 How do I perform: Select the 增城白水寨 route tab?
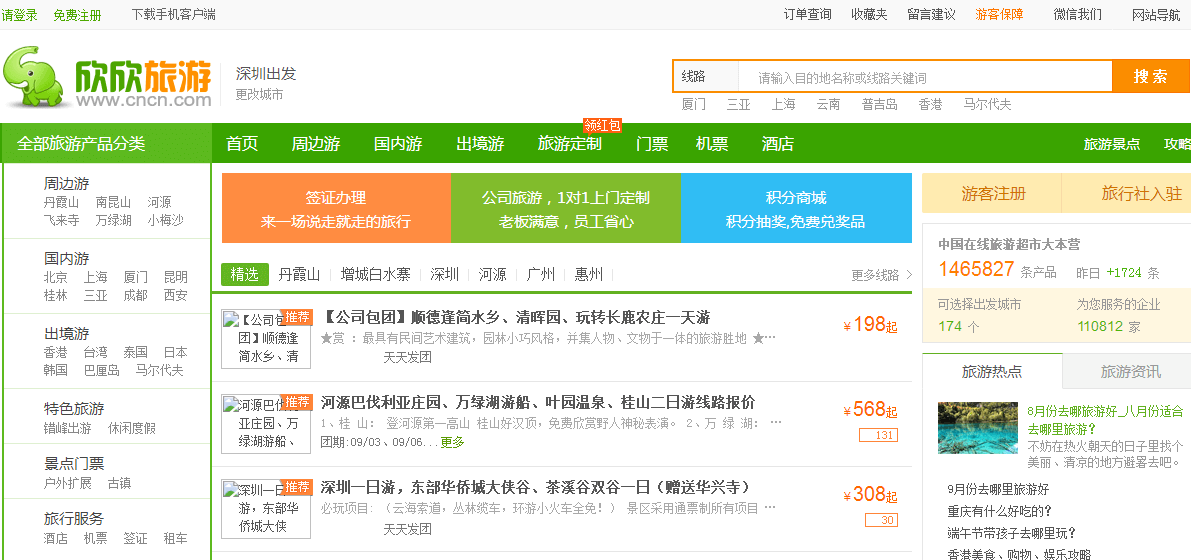click(x=375, y=274)
